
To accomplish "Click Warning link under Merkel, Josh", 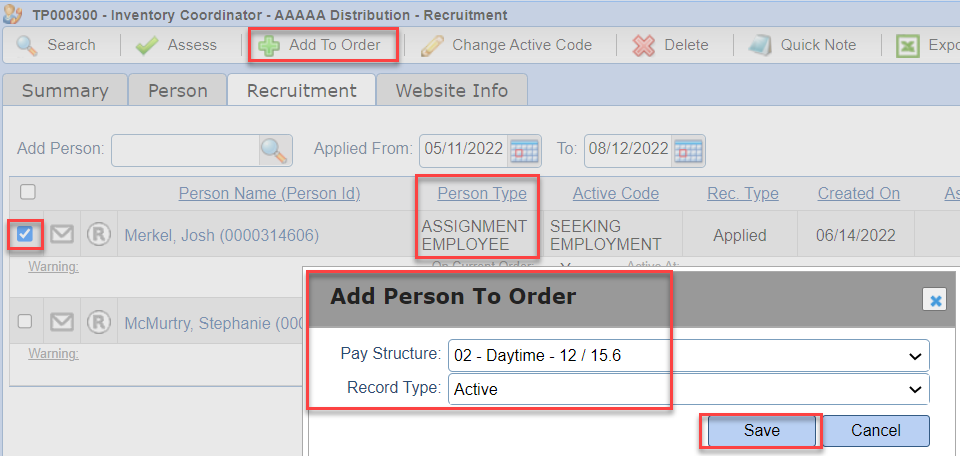I will tap(53, 267).
